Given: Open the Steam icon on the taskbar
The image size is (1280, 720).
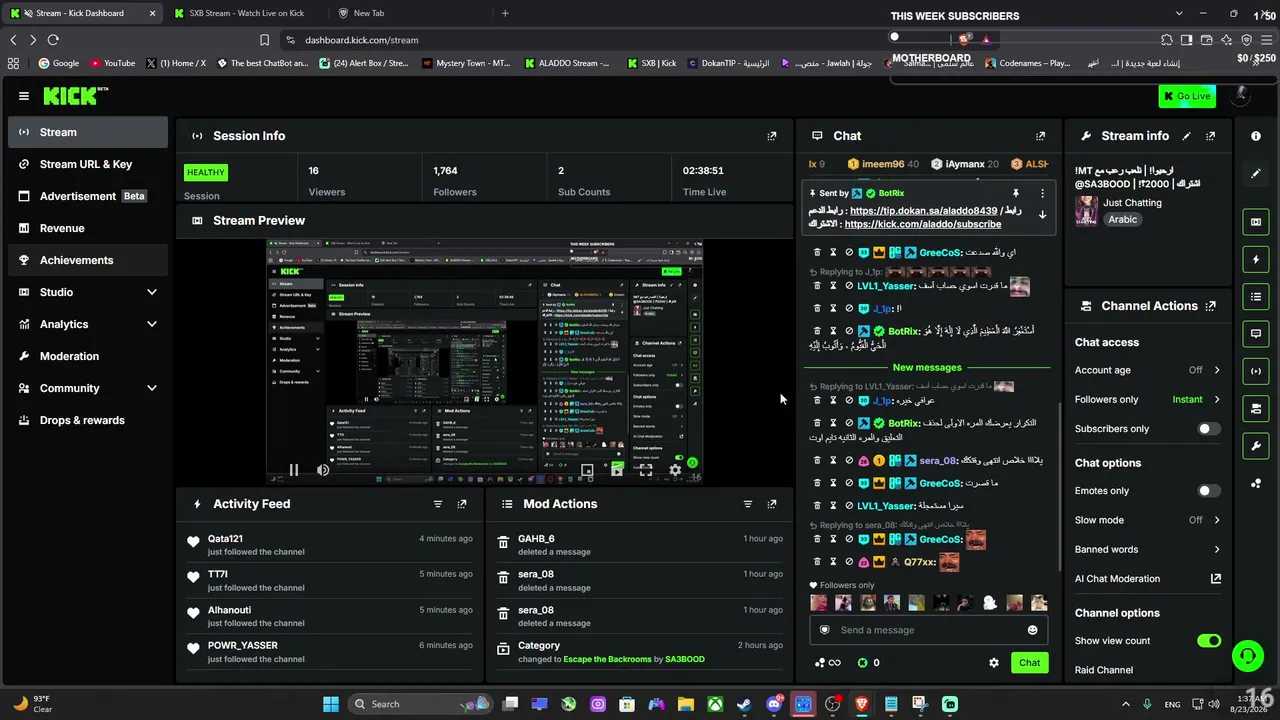Looking at the screenshot, I should pyautogui.click(x=744, y=704).
